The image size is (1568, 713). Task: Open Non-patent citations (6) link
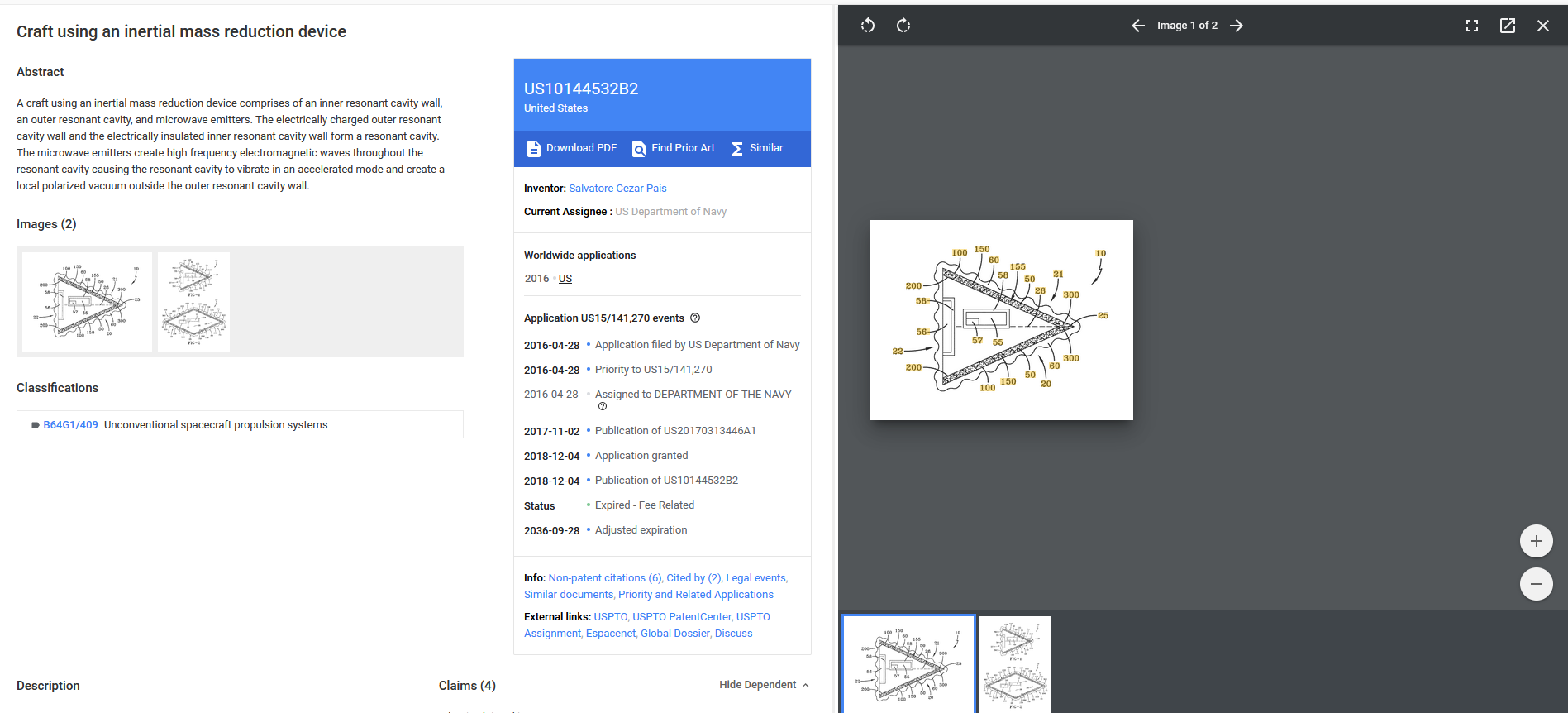pos(605,578)
